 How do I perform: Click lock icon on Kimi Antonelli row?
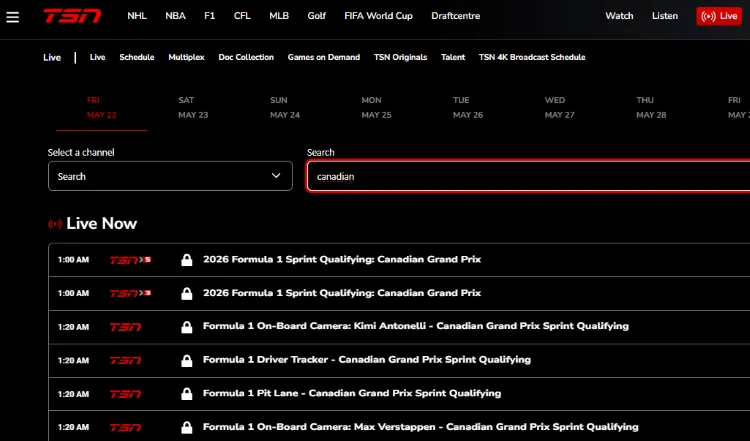(x=187, y=327)
